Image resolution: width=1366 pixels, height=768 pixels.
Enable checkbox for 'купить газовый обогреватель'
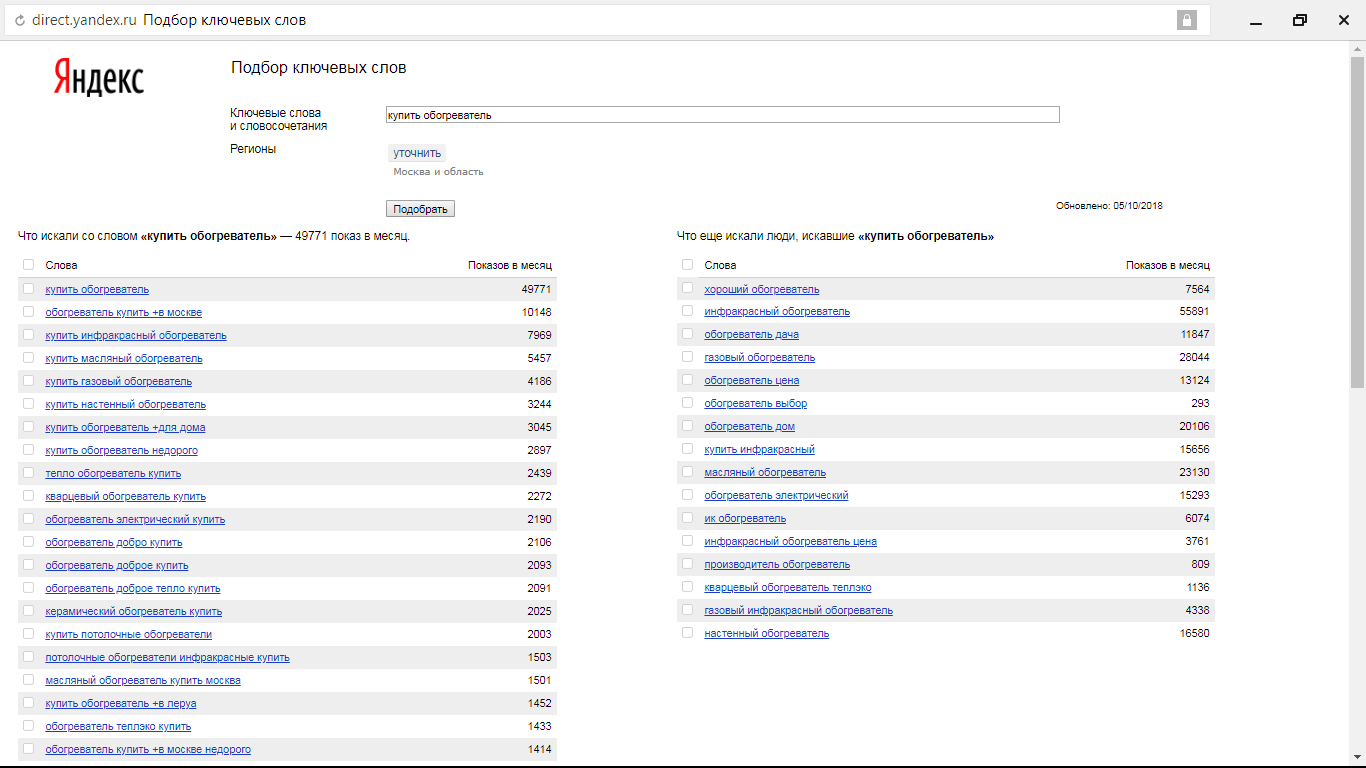[x=28, y=381]
